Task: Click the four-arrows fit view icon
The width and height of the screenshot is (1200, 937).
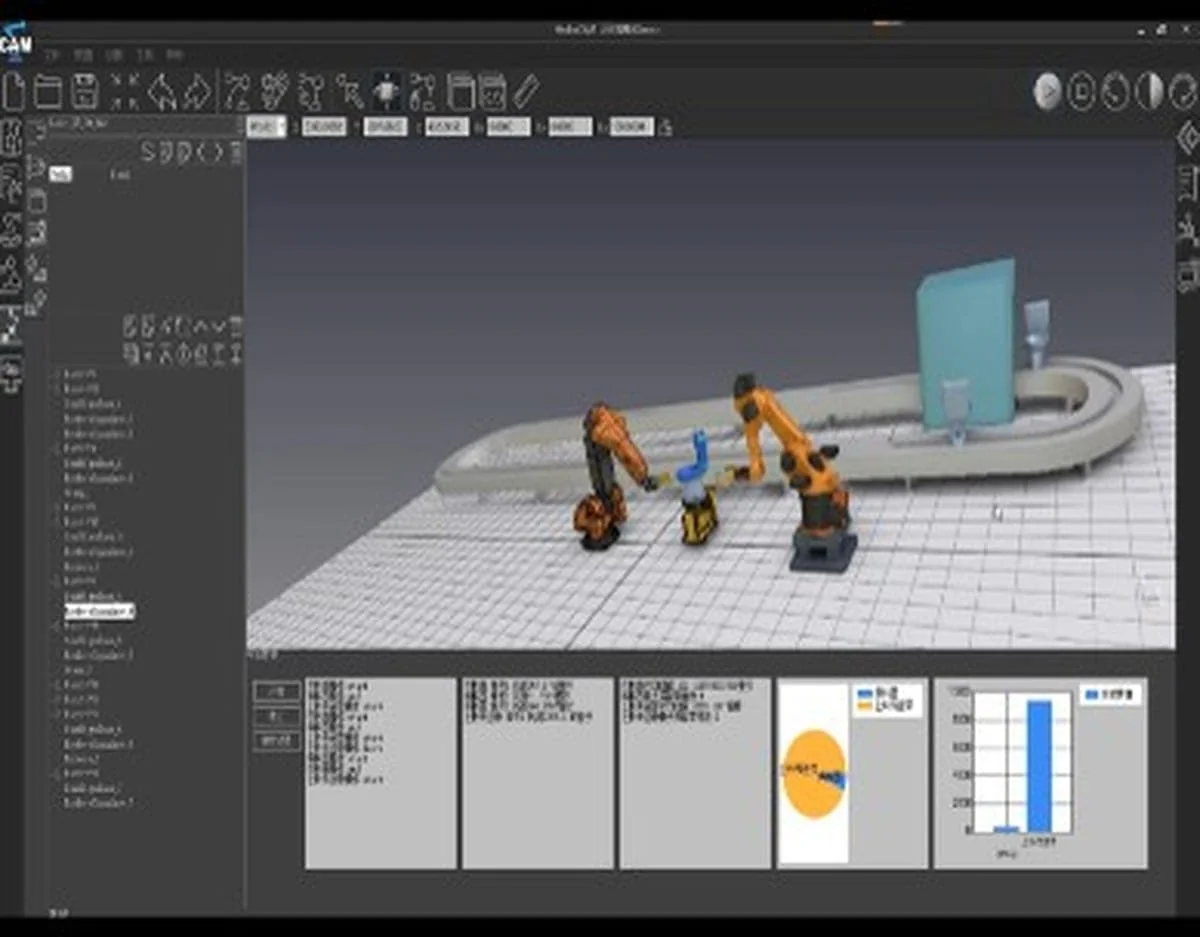Action: pos(124,92)
